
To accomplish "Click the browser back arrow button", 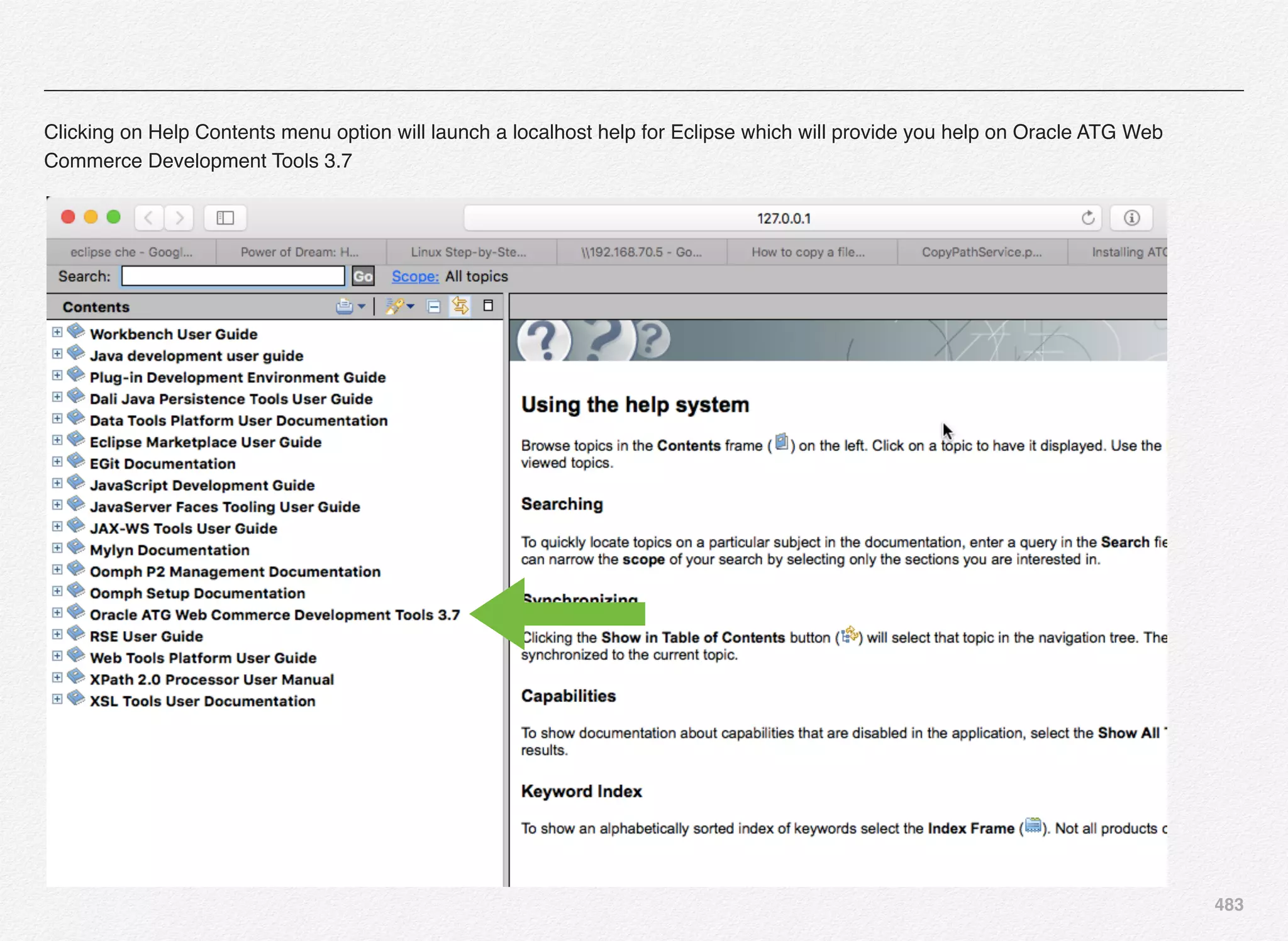I will click(149, 218).
